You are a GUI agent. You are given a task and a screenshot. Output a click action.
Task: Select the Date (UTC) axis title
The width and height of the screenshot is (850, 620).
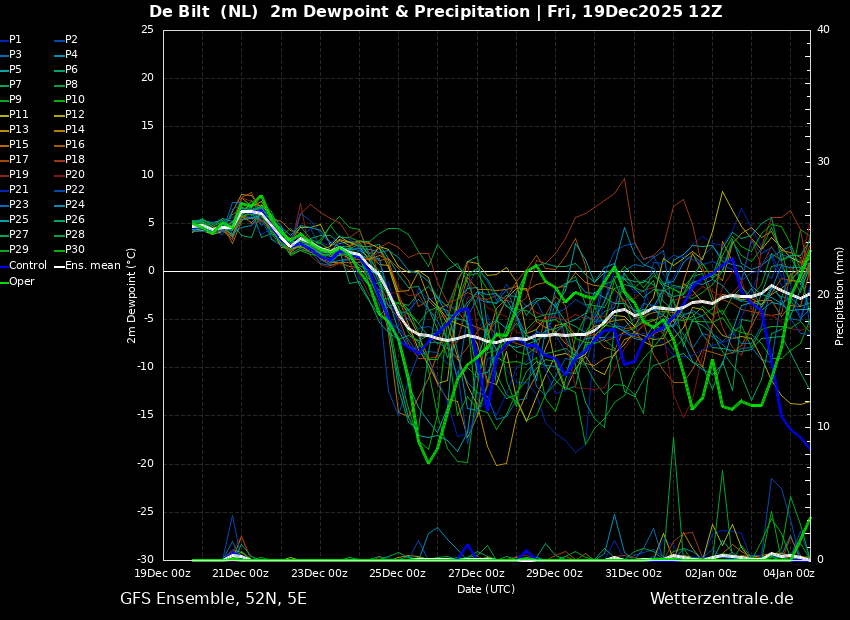click(x=486, y=589)
